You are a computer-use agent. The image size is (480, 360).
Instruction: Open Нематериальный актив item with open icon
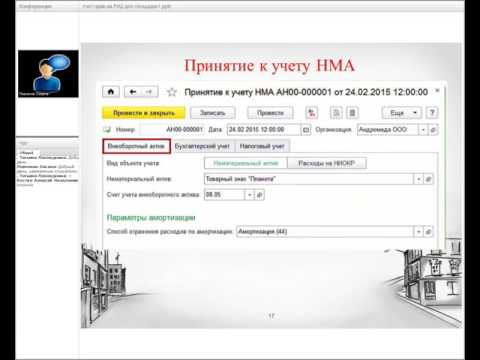[428, 179]
